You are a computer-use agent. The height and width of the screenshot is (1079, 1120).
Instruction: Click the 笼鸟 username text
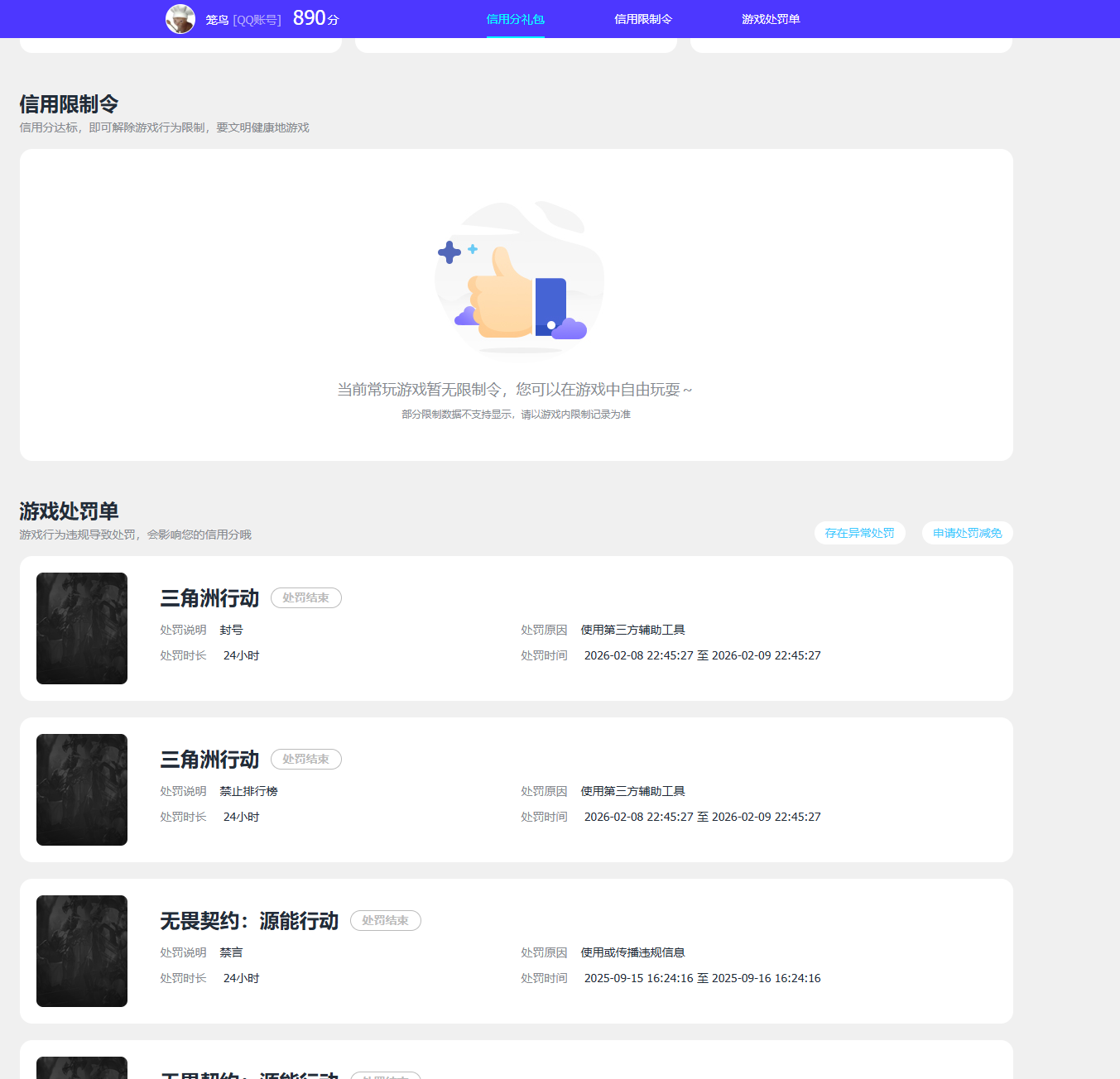[x=217, y=20]
